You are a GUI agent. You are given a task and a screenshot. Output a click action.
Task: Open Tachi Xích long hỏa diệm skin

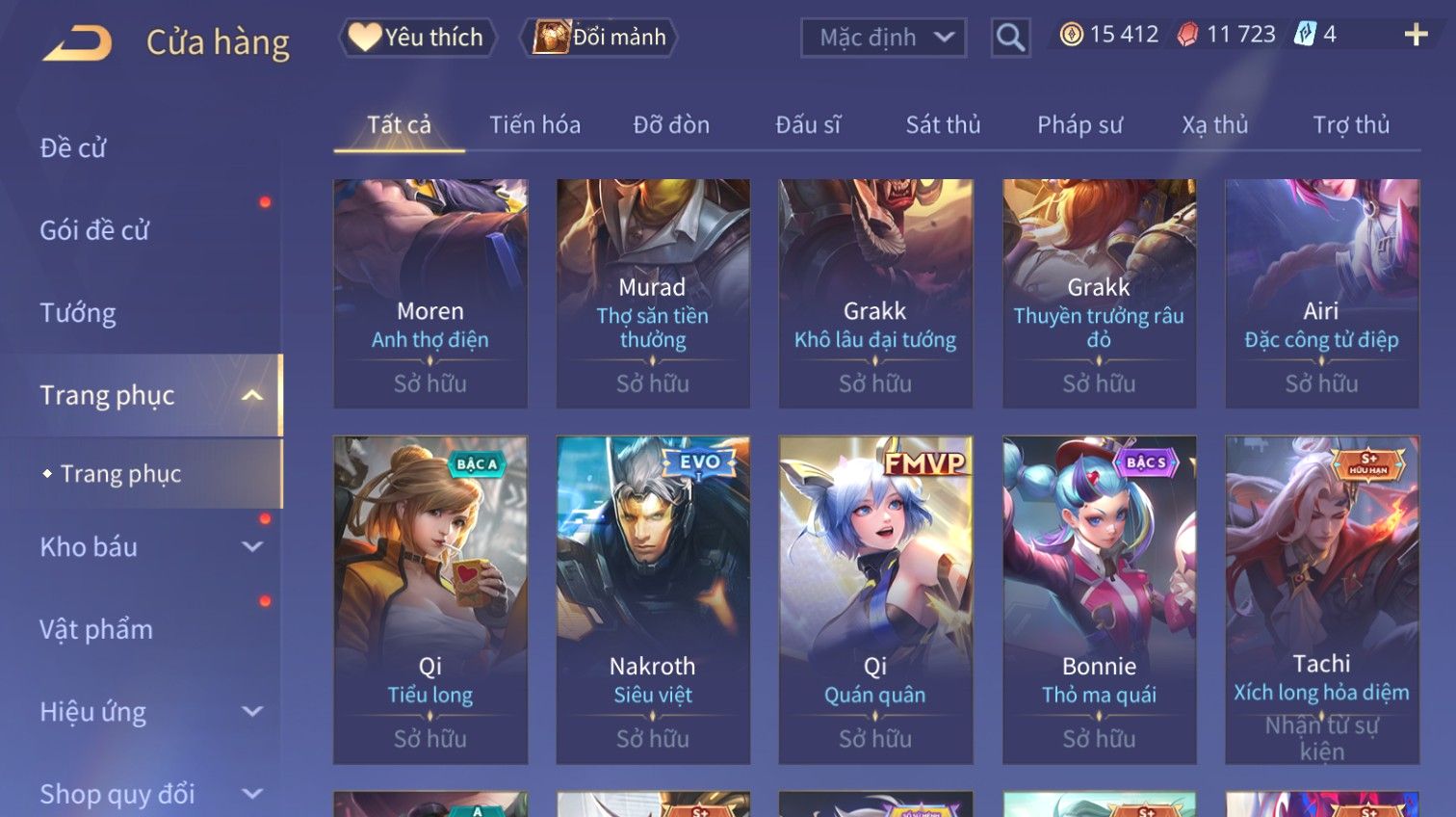point(1322,600)
